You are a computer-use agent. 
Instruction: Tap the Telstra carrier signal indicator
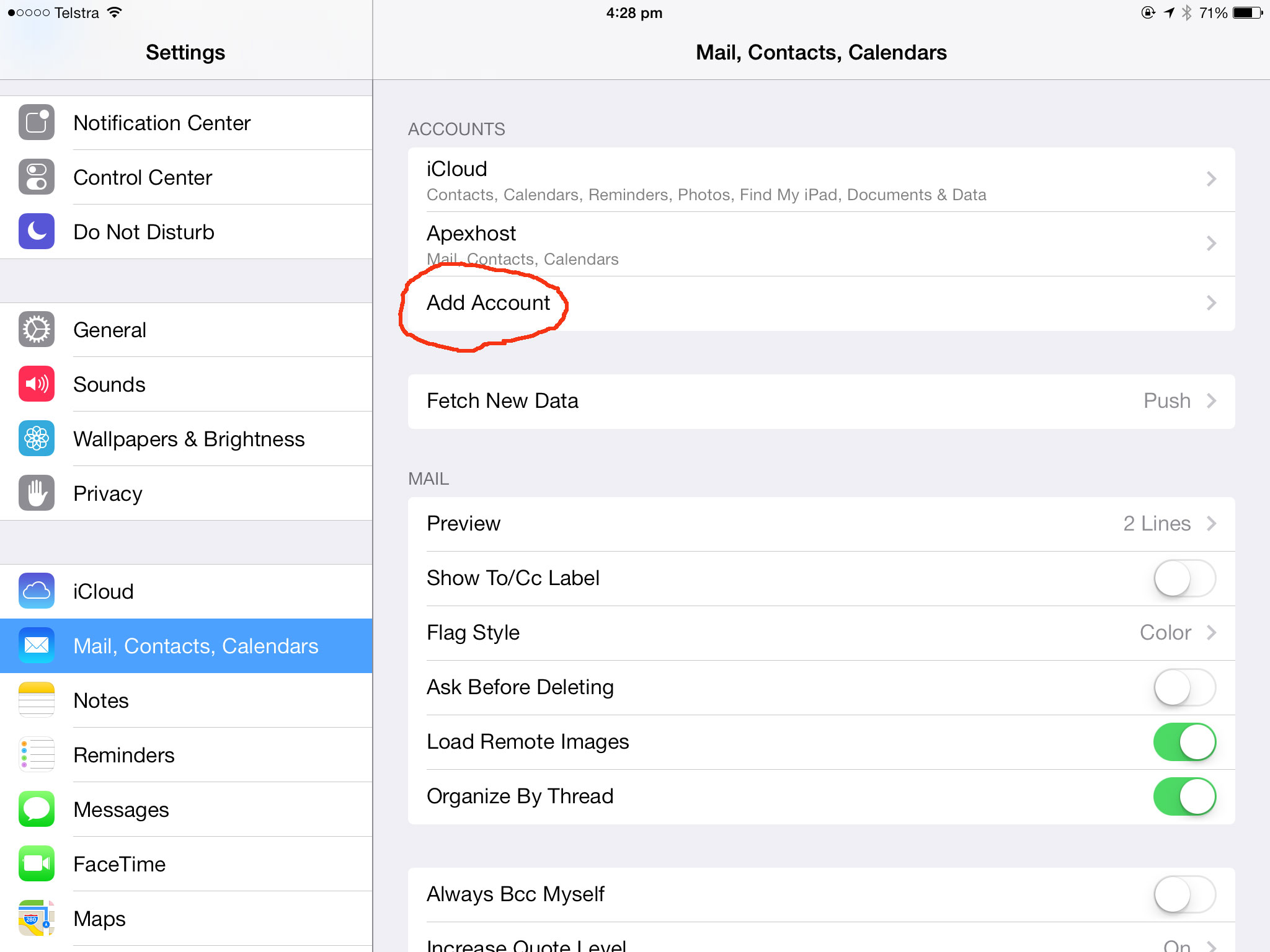coord(54,12)
